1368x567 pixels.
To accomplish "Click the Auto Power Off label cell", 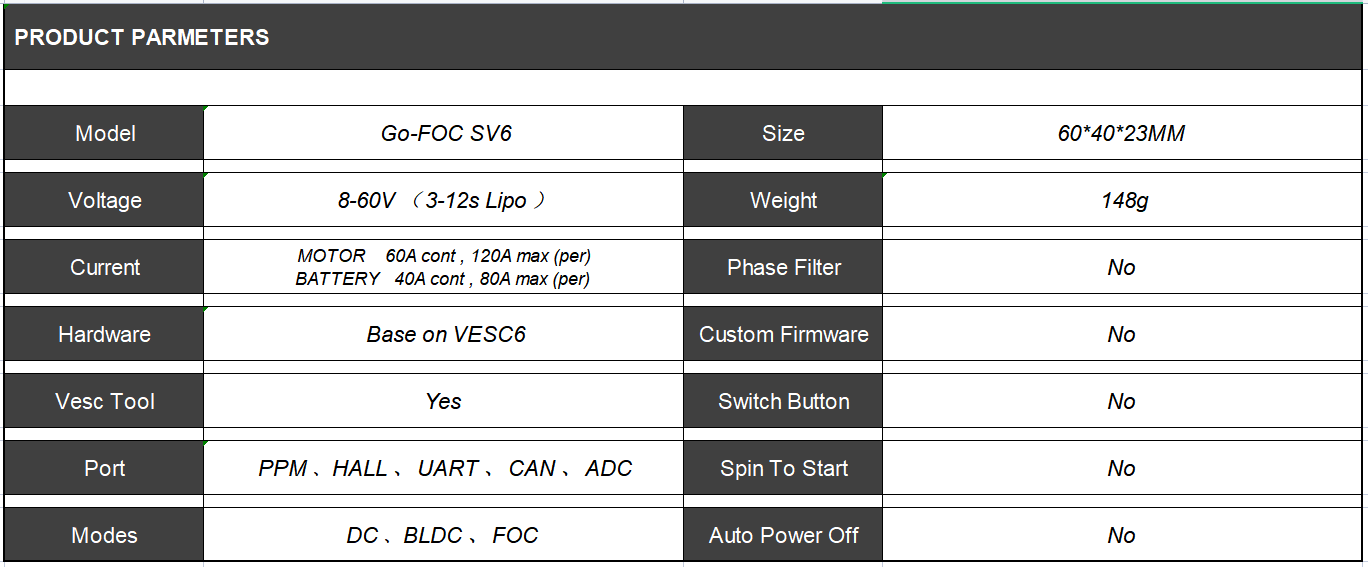I will (x=783, y=536).
